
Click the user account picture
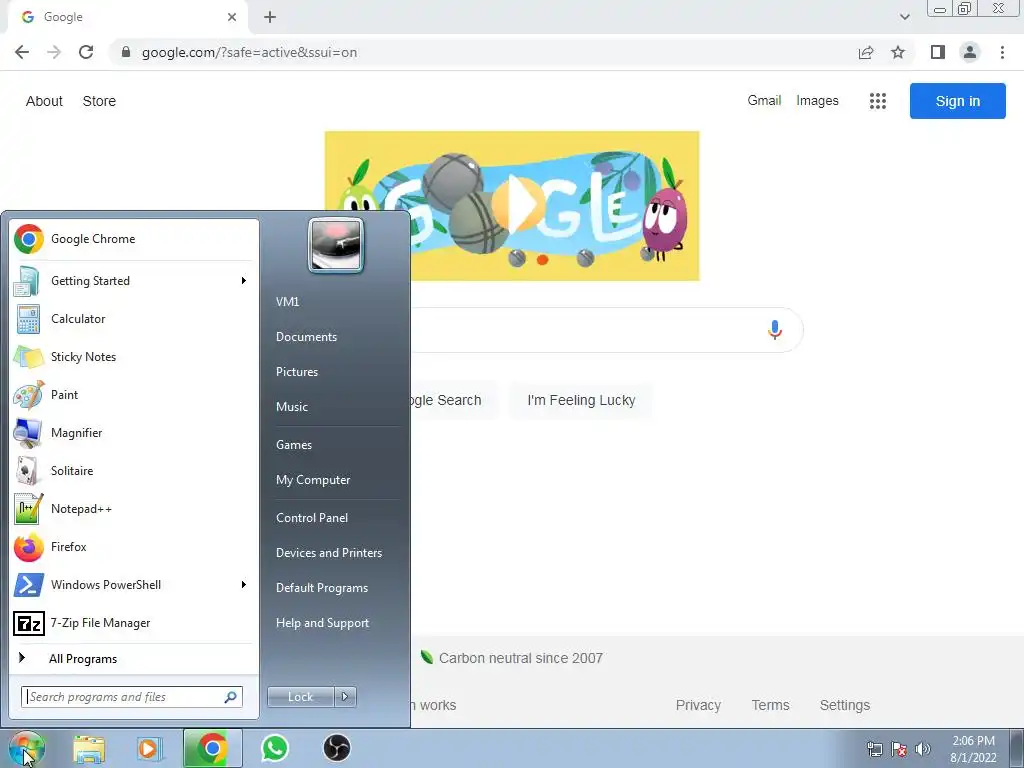(x=336, y=245)
